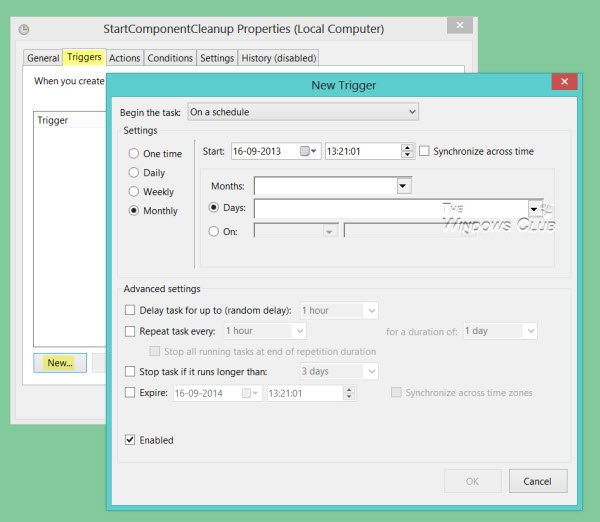Close the New Trigger dialog

click(x=564, y=84)
